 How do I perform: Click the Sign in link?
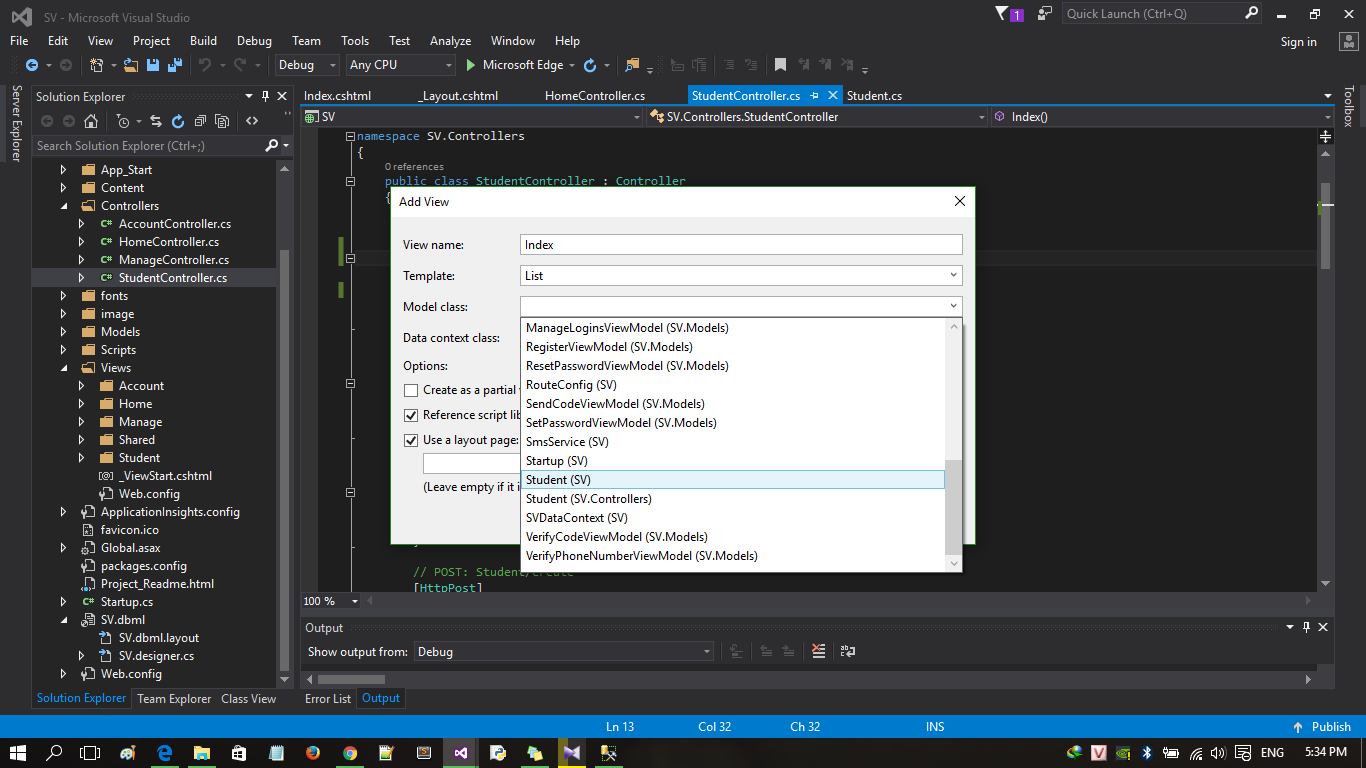pyautogui.click(x=1299, y=41)
